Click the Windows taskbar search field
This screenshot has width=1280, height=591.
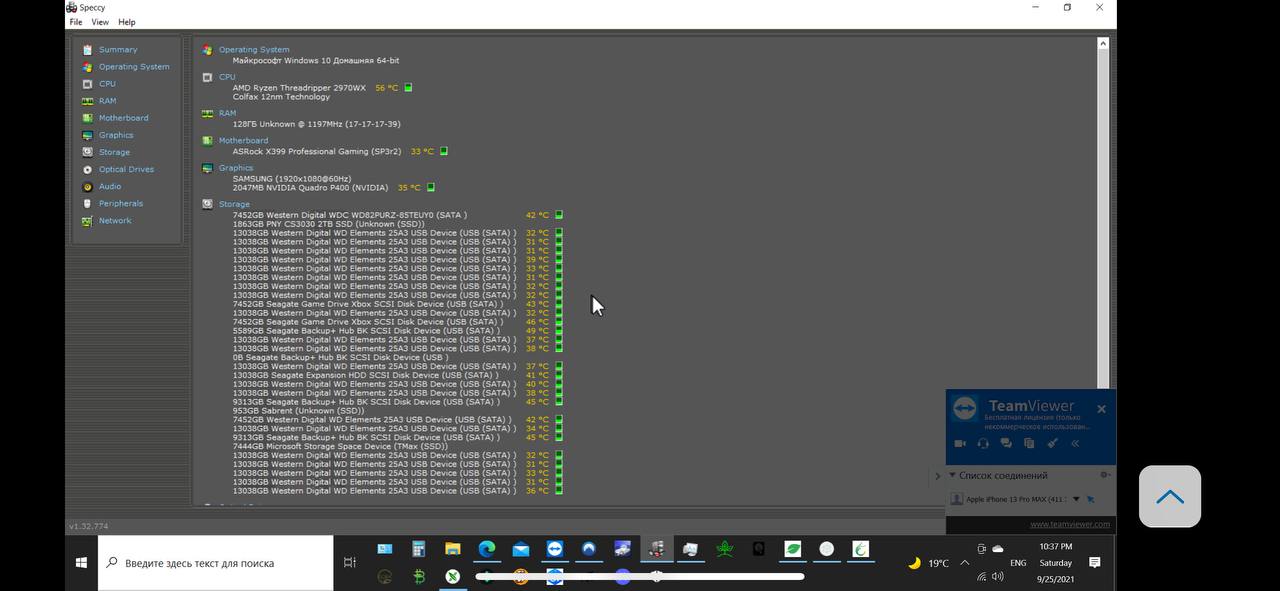[x=216, y=563]
